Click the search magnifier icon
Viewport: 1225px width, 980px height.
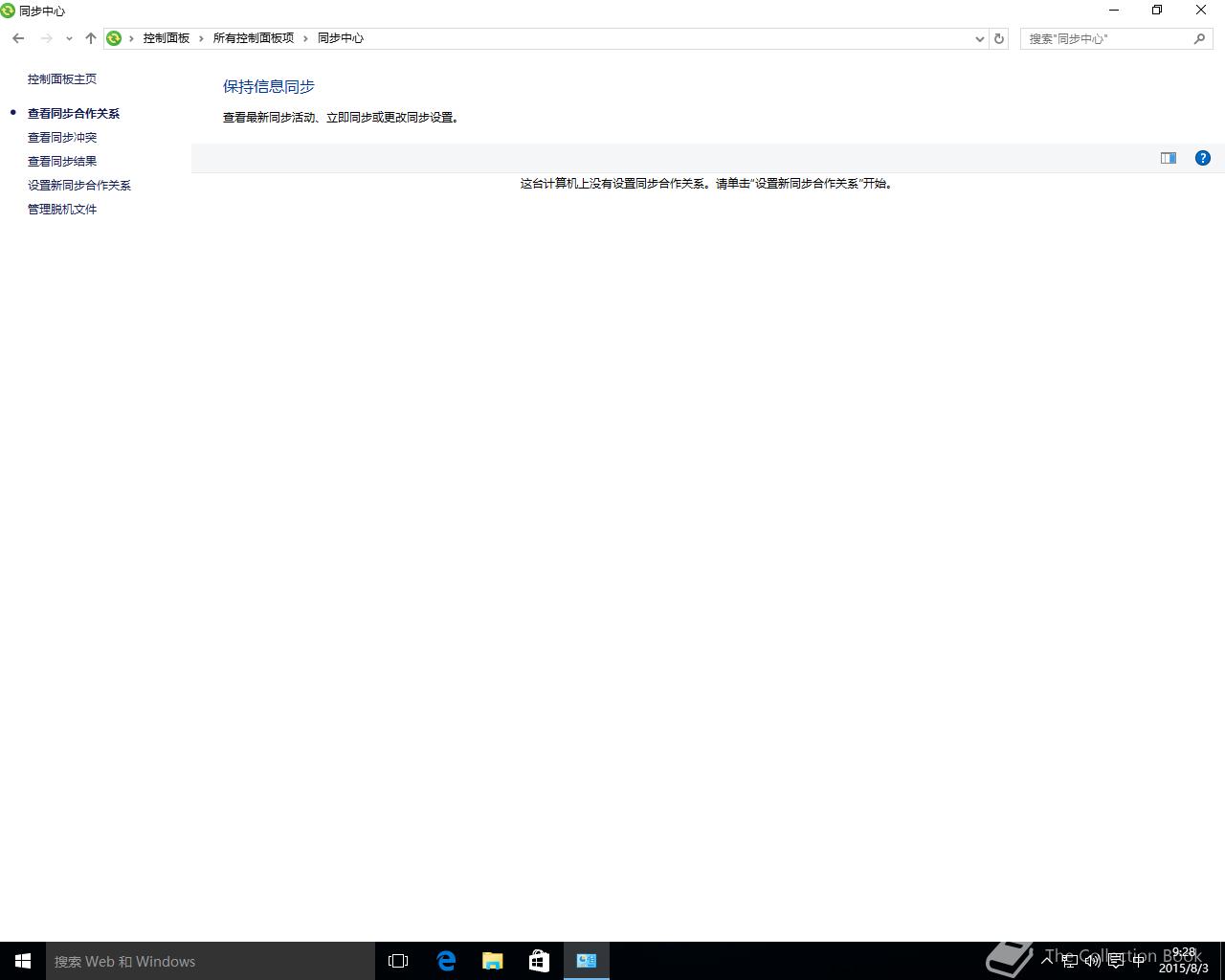(1200, 38)
